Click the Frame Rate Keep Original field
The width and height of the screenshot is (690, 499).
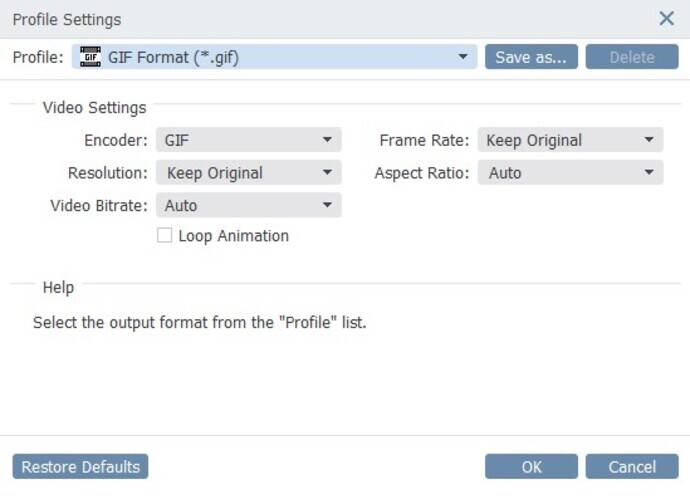click(570, 140)
